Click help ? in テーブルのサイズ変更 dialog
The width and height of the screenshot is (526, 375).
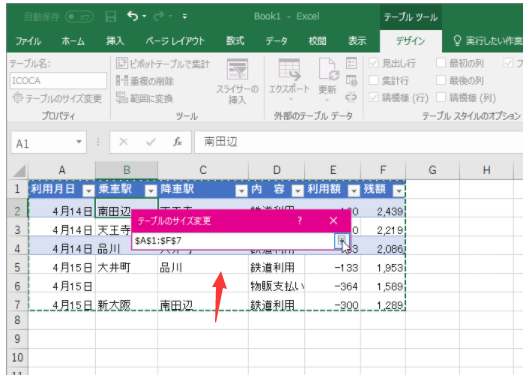(x=300, y=221)
